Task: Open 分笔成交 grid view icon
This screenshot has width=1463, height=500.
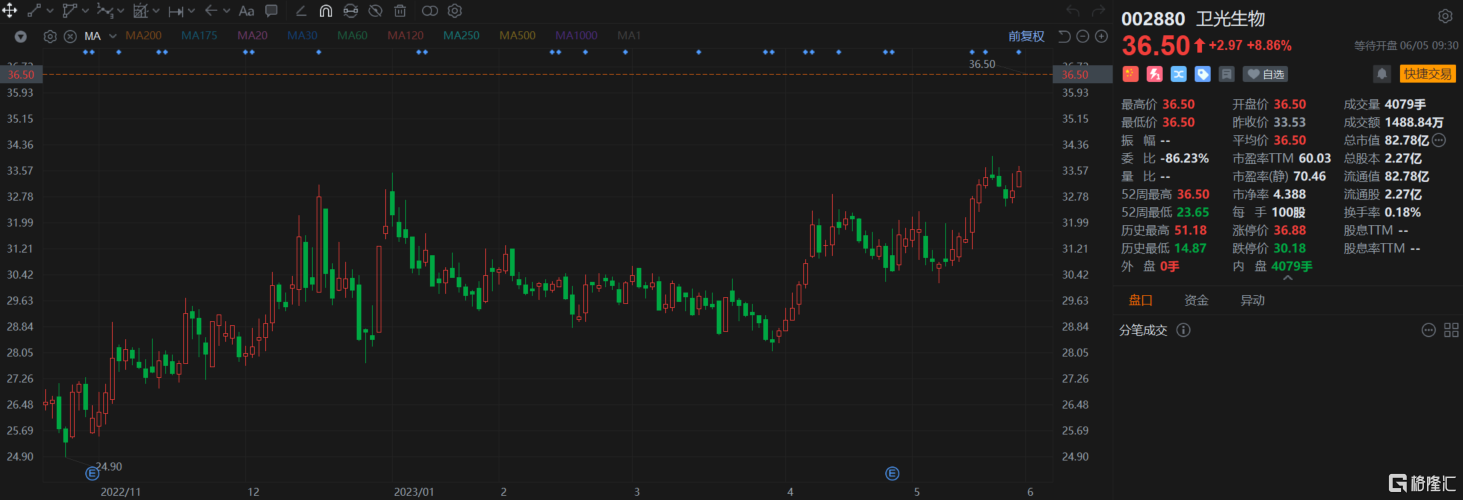Action: (1449, 330)
